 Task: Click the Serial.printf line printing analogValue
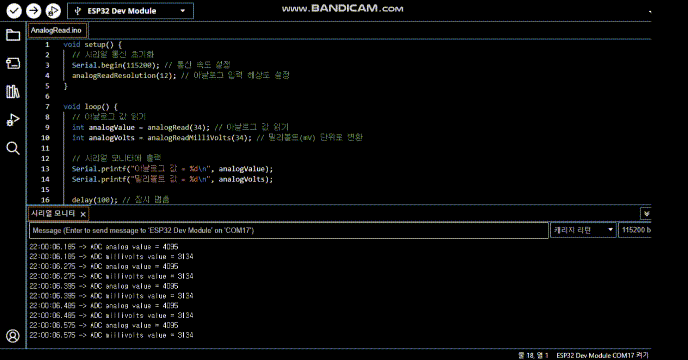(x=172, y=169)
